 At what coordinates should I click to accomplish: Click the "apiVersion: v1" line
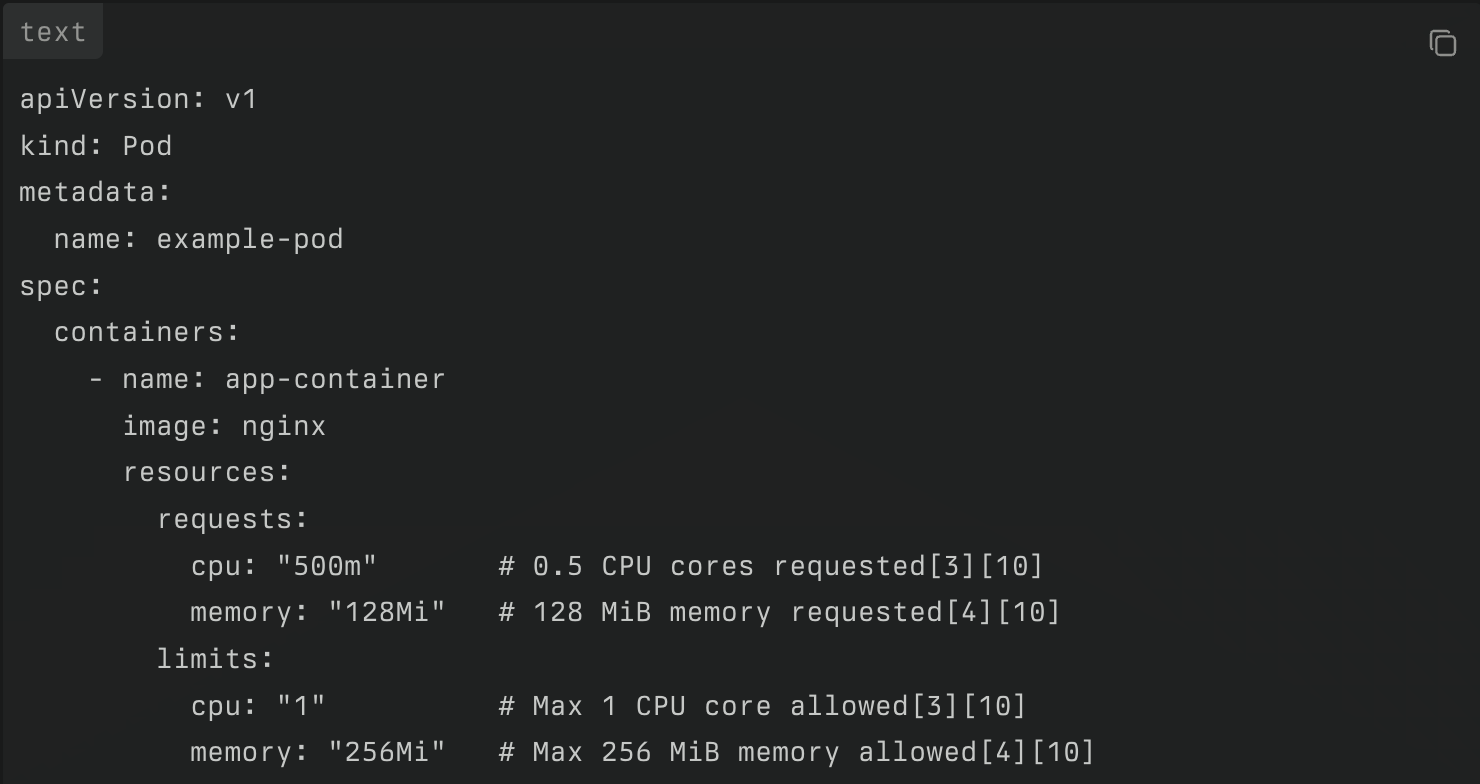(139, 99)
